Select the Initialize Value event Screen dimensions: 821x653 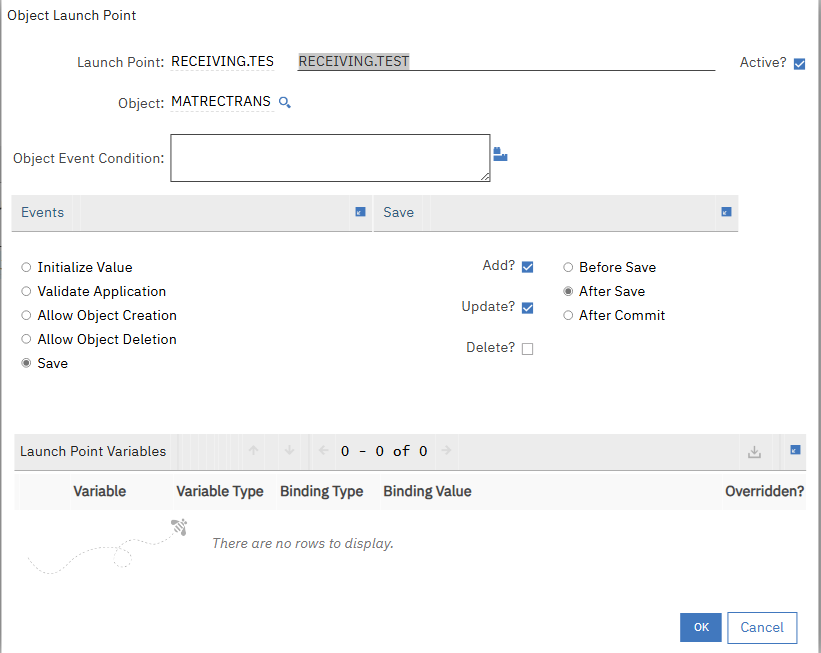(x=27, y=268)
